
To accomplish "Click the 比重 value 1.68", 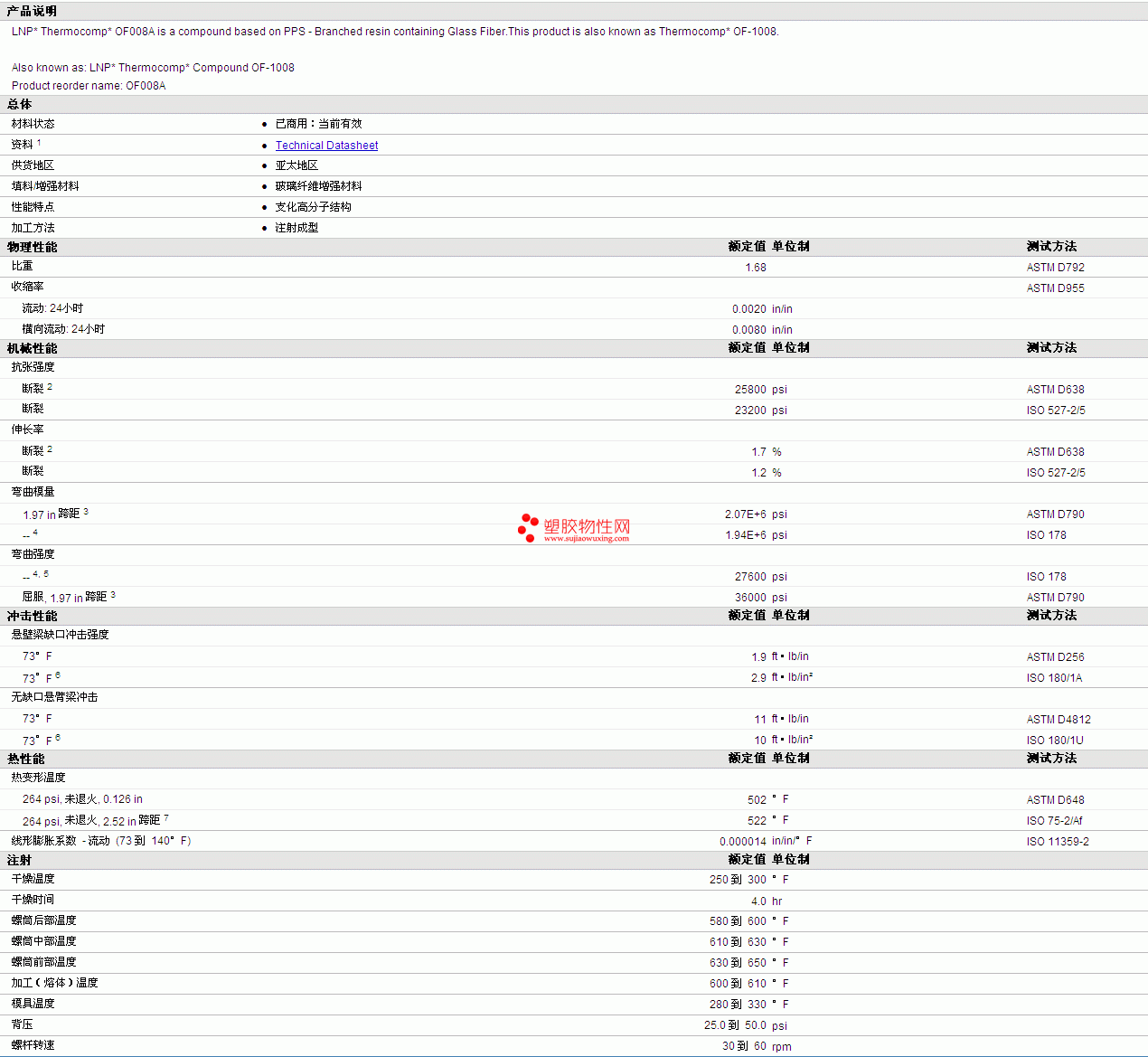I will coord(756,268).
